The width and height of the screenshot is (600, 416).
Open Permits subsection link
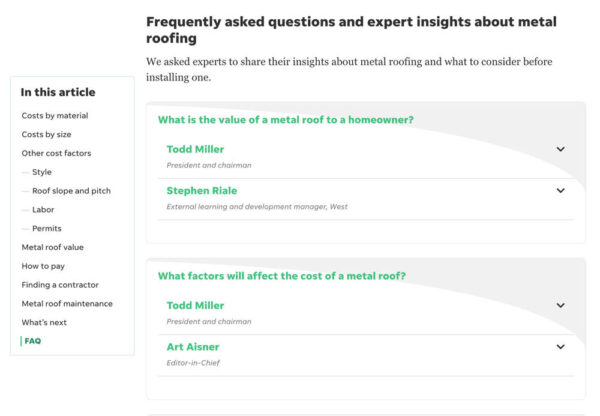(x=46, y=229)
